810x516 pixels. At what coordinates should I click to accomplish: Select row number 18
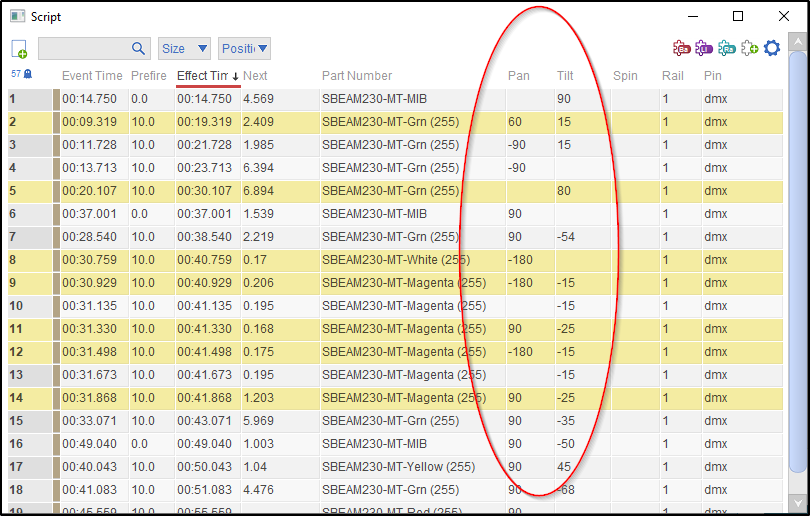click(x=30, y=490)
